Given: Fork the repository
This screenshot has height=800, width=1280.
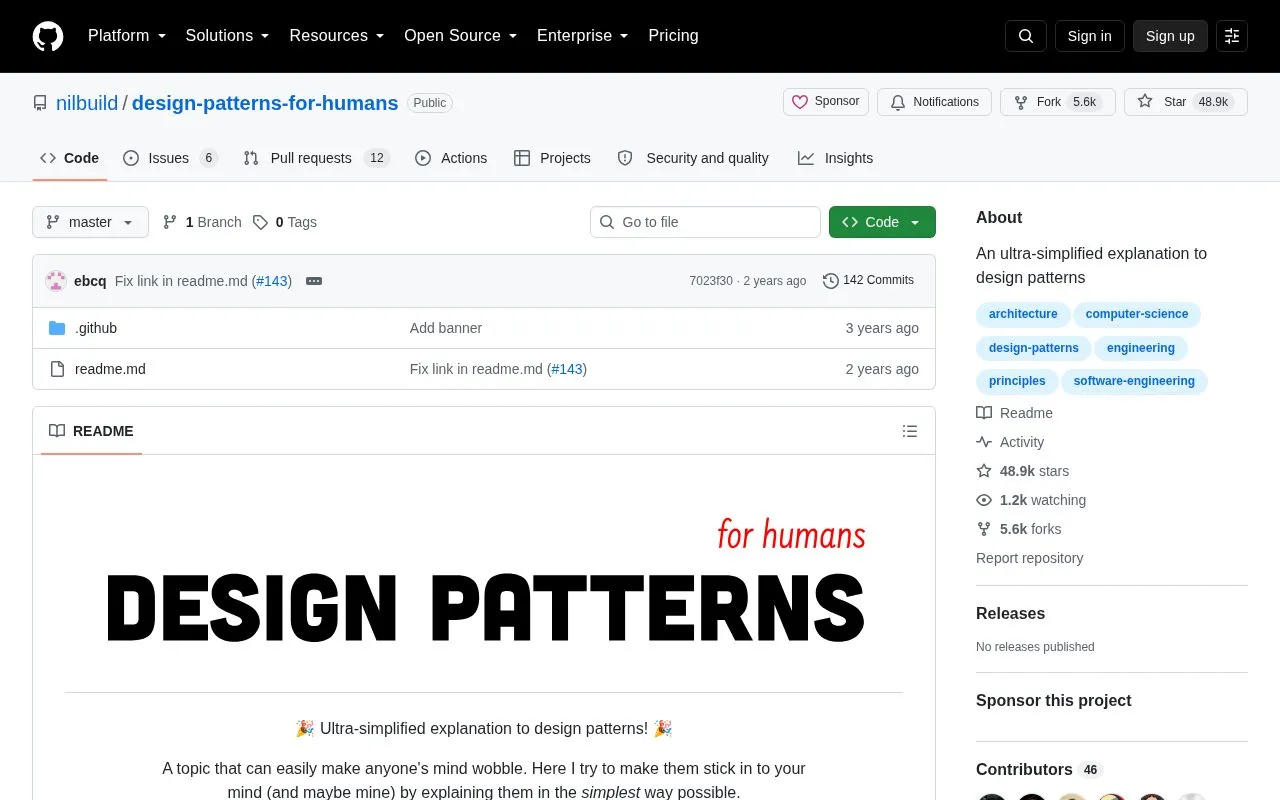Looking at the screenshot, I should (1058, 102).
